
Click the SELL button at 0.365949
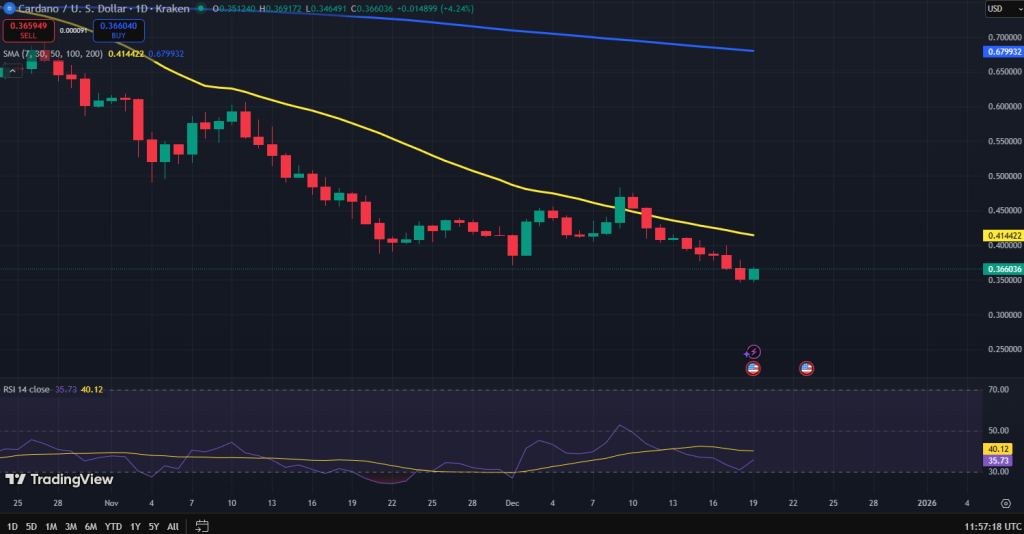tap(29, 30)
